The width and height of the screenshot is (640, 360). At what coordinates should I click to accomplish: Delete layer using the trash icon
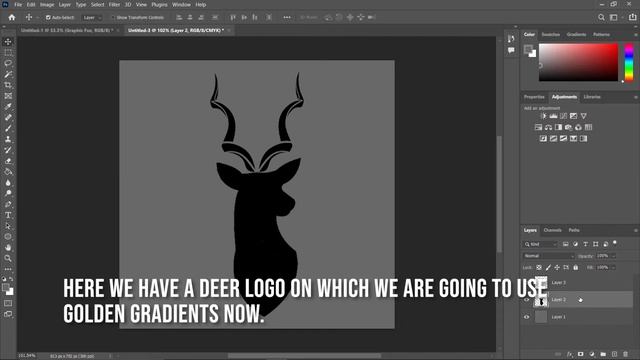pos(625,354)
